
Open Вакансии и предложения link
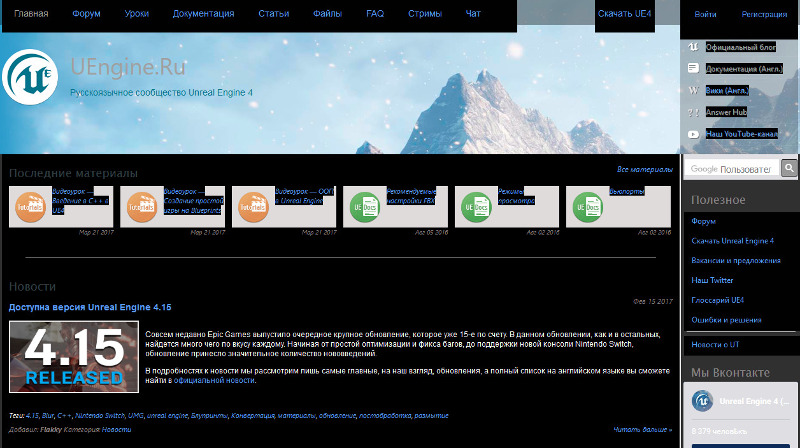(736, 260)
